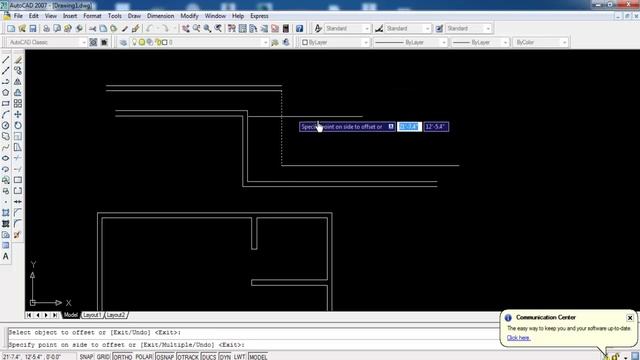
Task: Open the Layer Properties Manager
Action: tap(123, 42)
